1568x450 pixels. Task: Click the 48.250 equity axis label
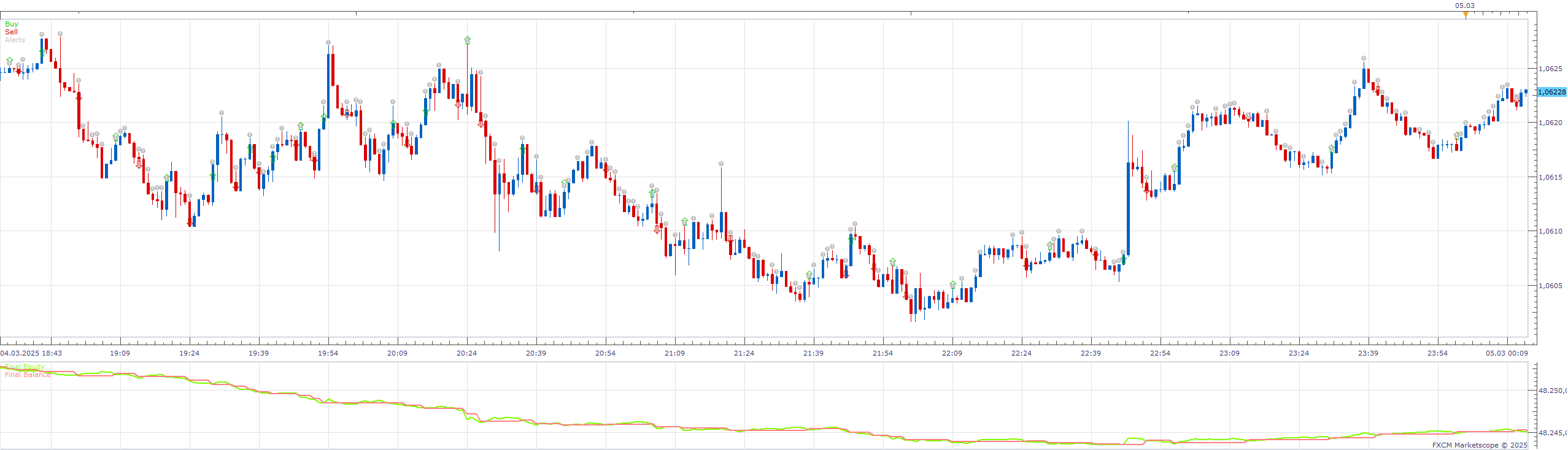[1553, 391]
